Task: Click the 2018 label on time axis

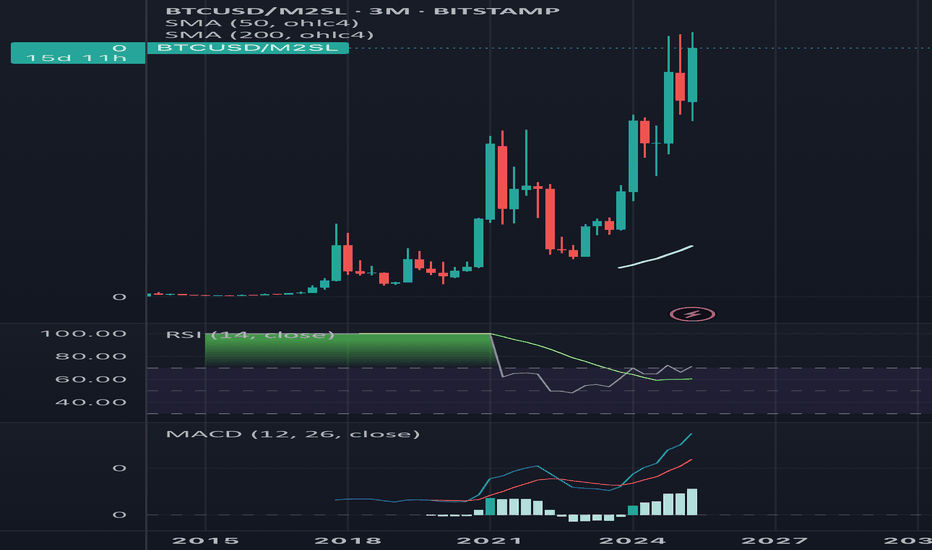Action: point(348,540)
